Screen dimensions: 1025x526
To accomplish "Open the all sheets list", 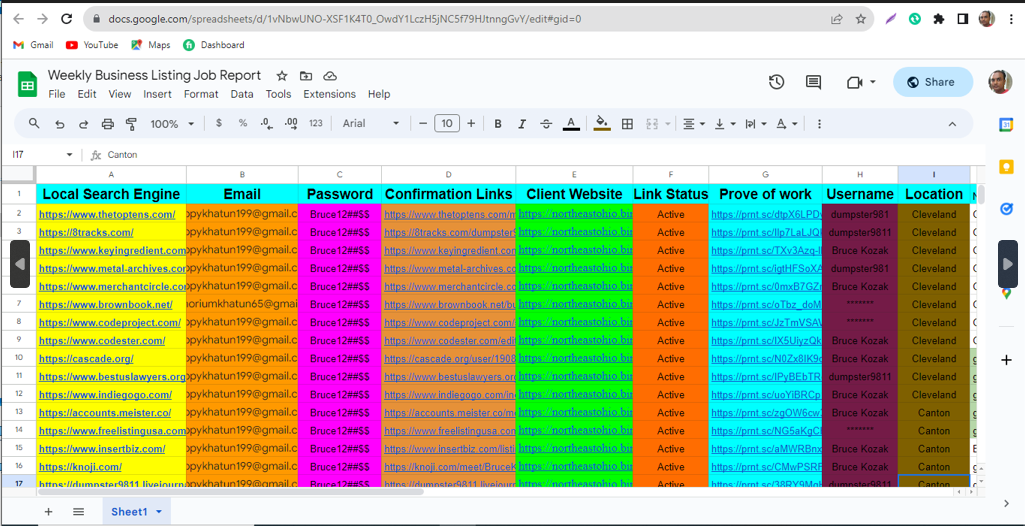I will 78,512.
